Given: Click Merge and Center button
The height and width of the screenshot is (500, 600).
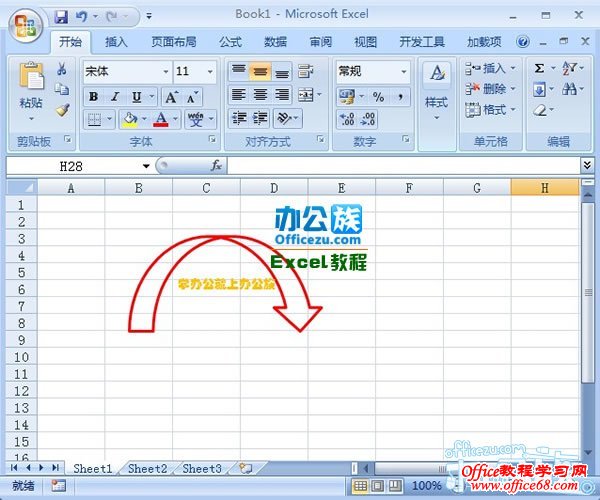Looking at the screenshot, I should click(306, 94).
